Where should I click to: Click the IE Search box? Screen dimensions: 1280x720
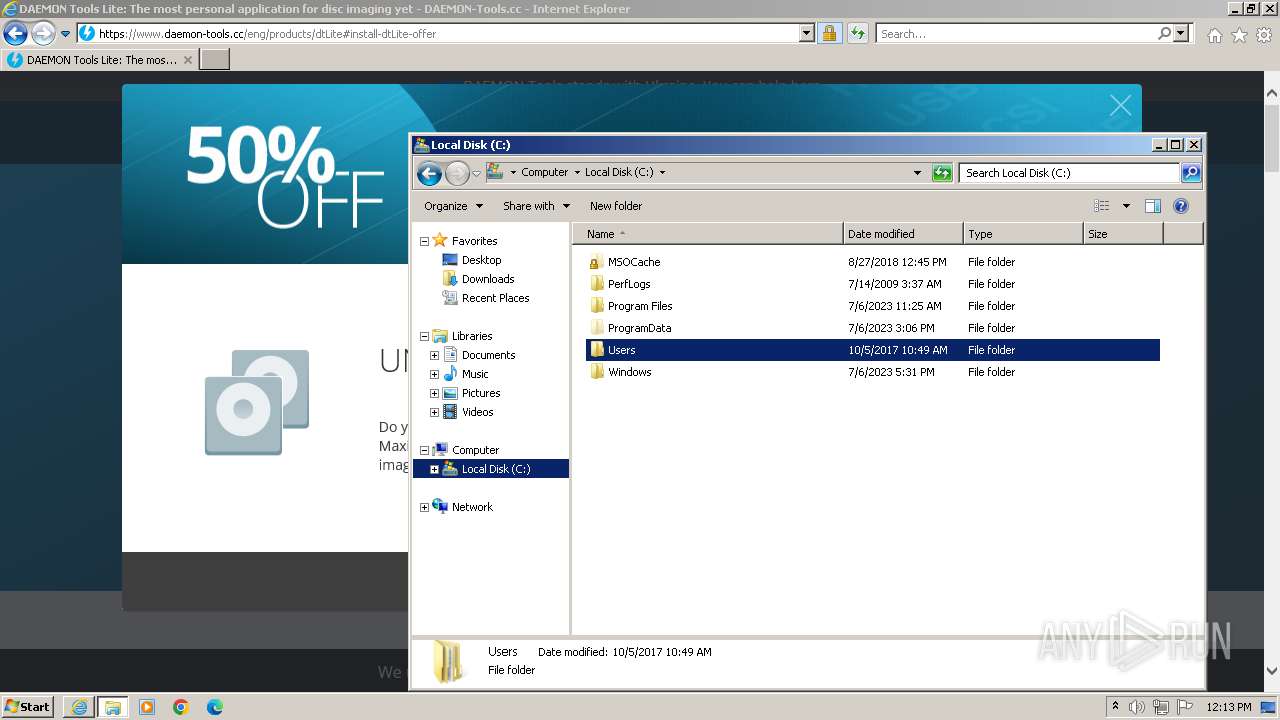tap(1016, 34)
